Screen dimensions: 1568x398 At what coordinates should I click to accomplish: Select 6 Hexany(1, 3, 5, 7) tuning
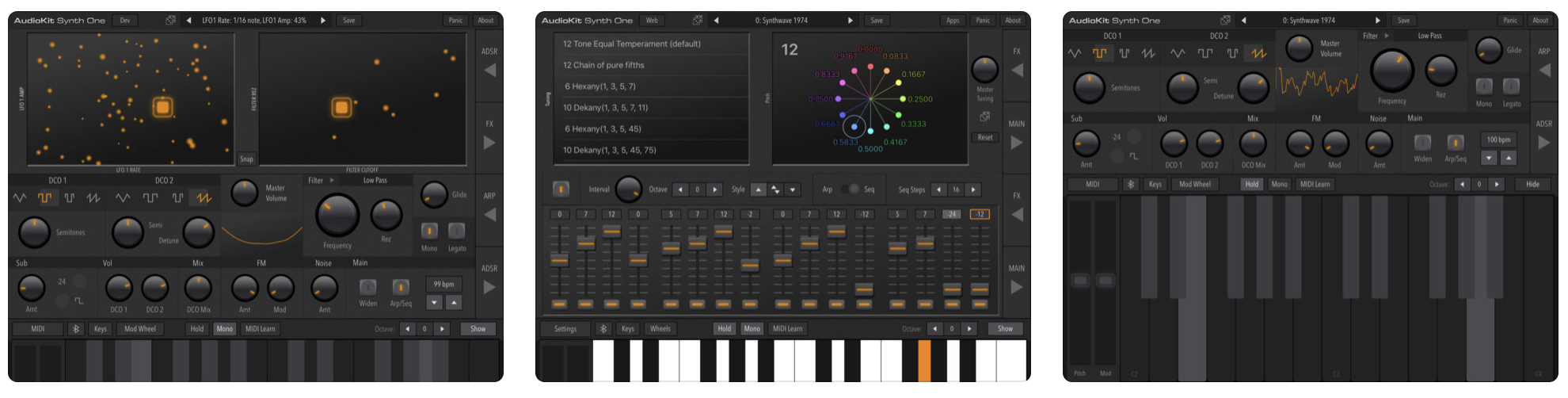point(652,86)
